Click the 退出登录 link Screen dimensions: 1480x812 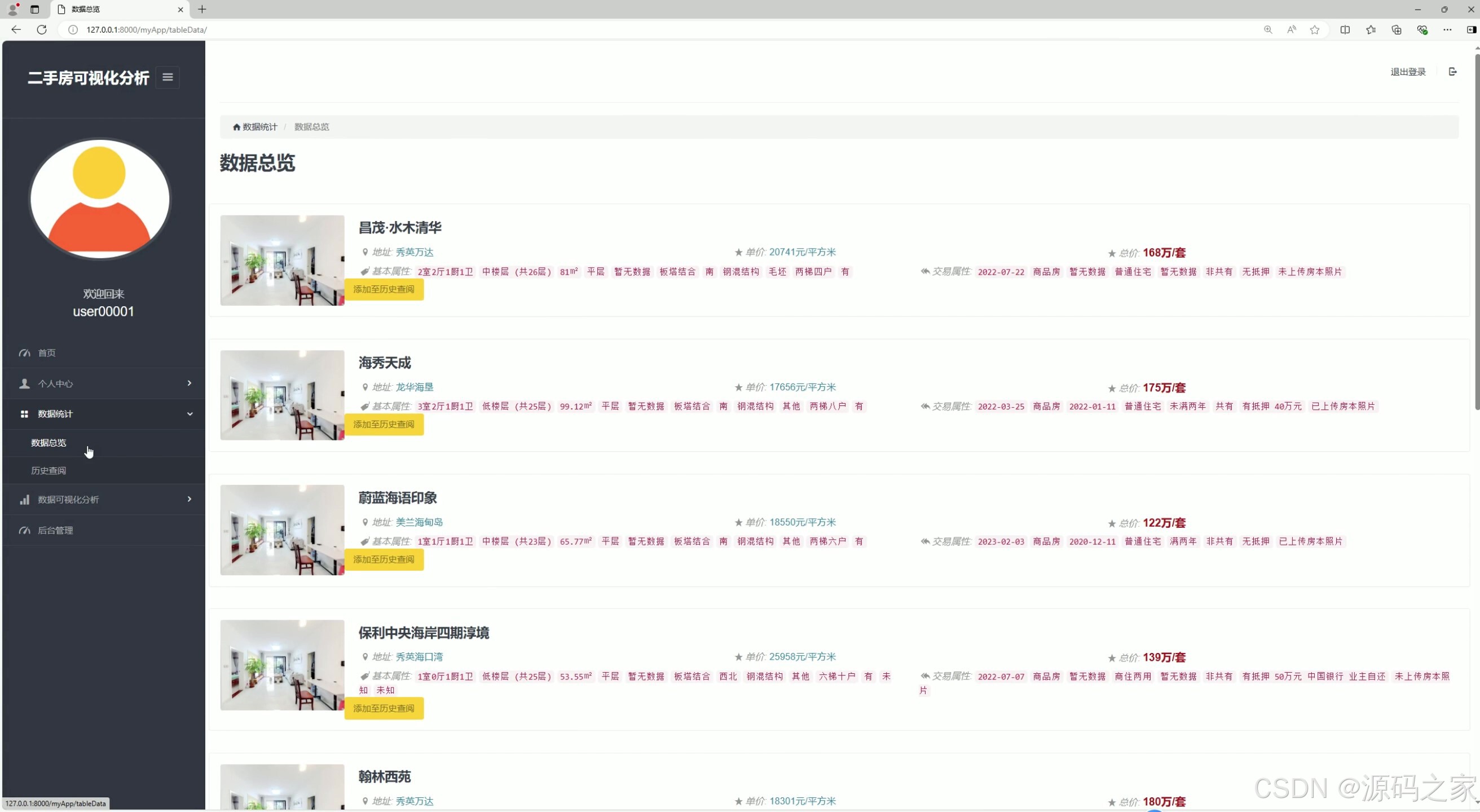(x=1408, y=72)
